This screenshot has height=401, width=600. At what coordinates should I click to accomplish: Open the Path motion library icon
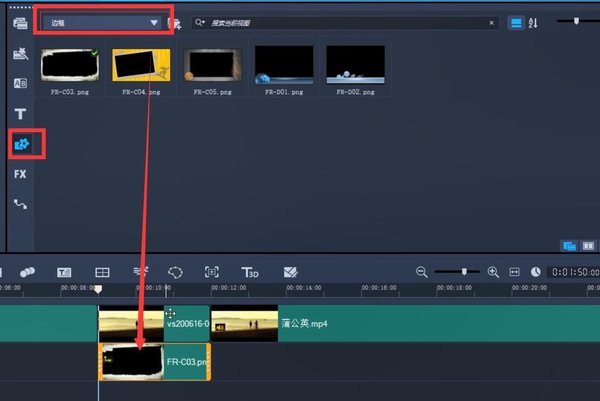click(20, 204)
